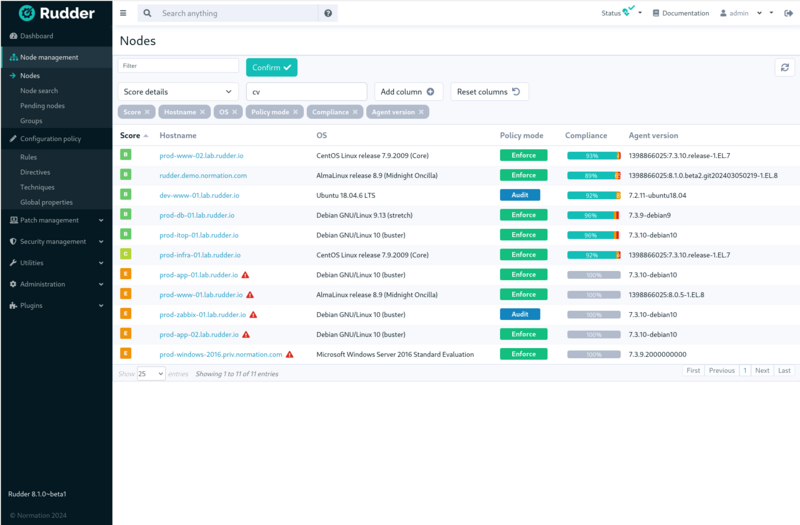Click warning icon next to prod-app-01

pyautogui.click(x=245, y=275)
